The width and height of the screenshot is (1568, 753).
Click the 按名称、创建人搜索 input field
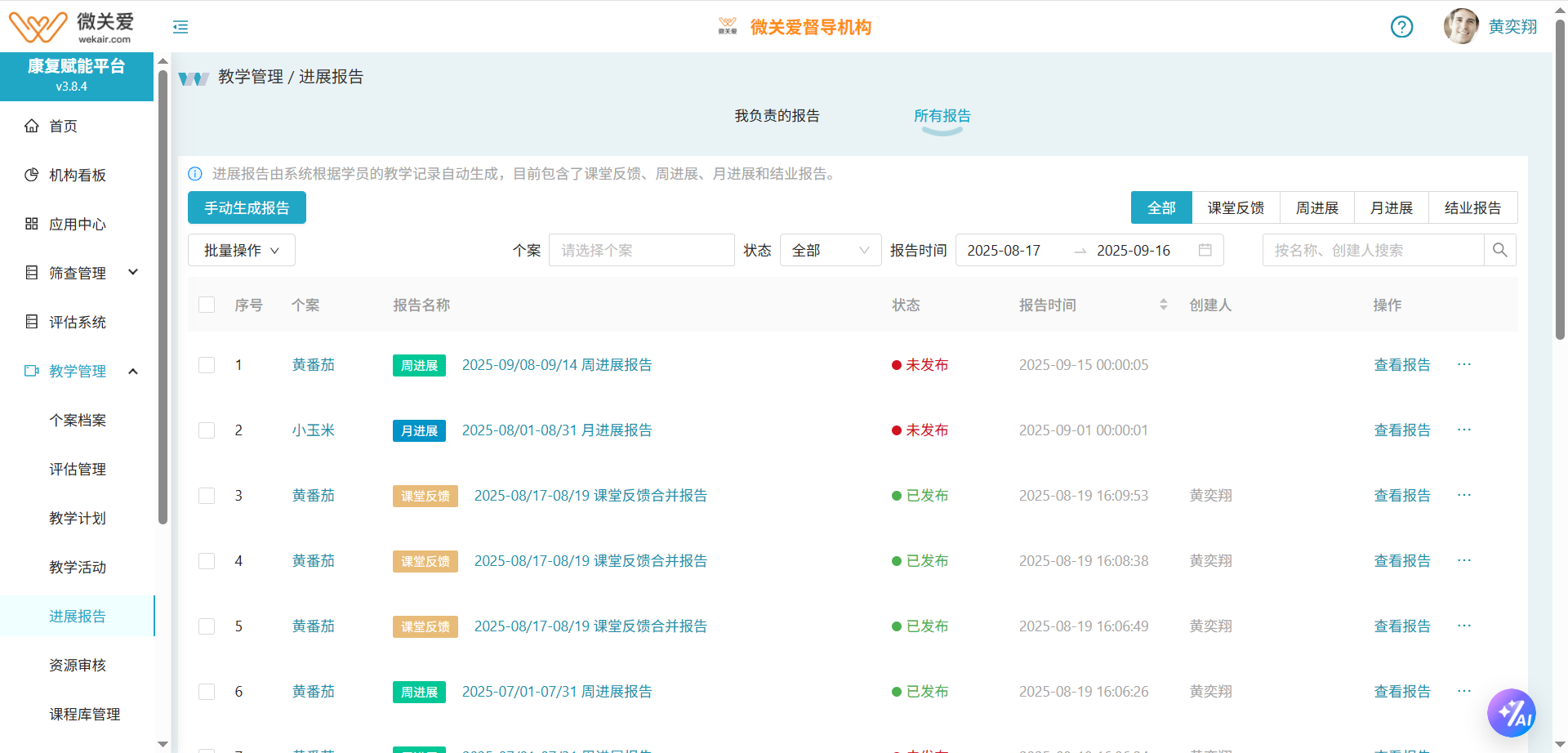pyautogui.click(x=1372, y=250)
